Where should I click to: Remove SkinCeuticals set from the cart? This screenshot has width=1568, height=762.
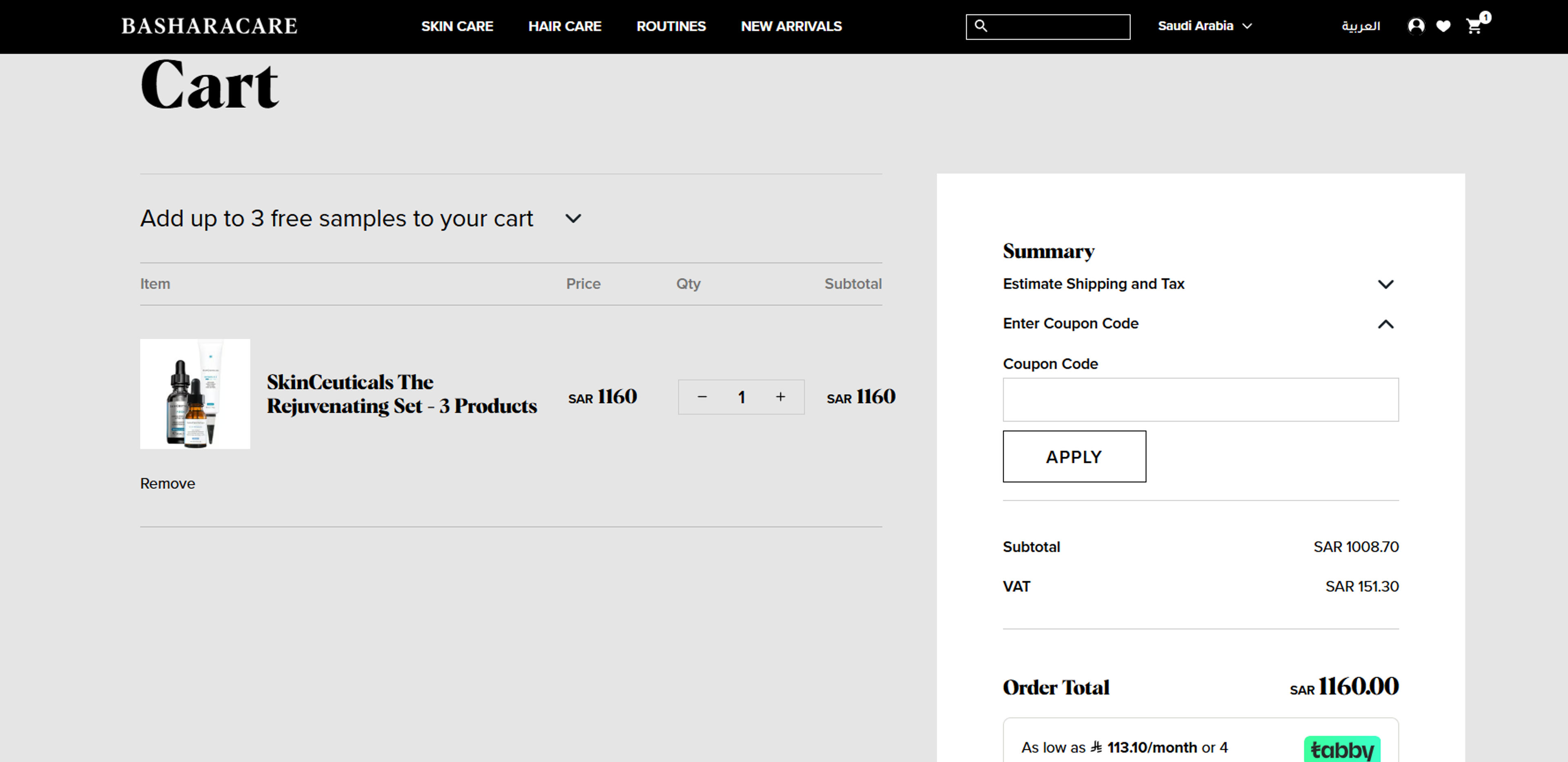pos(167,483)
